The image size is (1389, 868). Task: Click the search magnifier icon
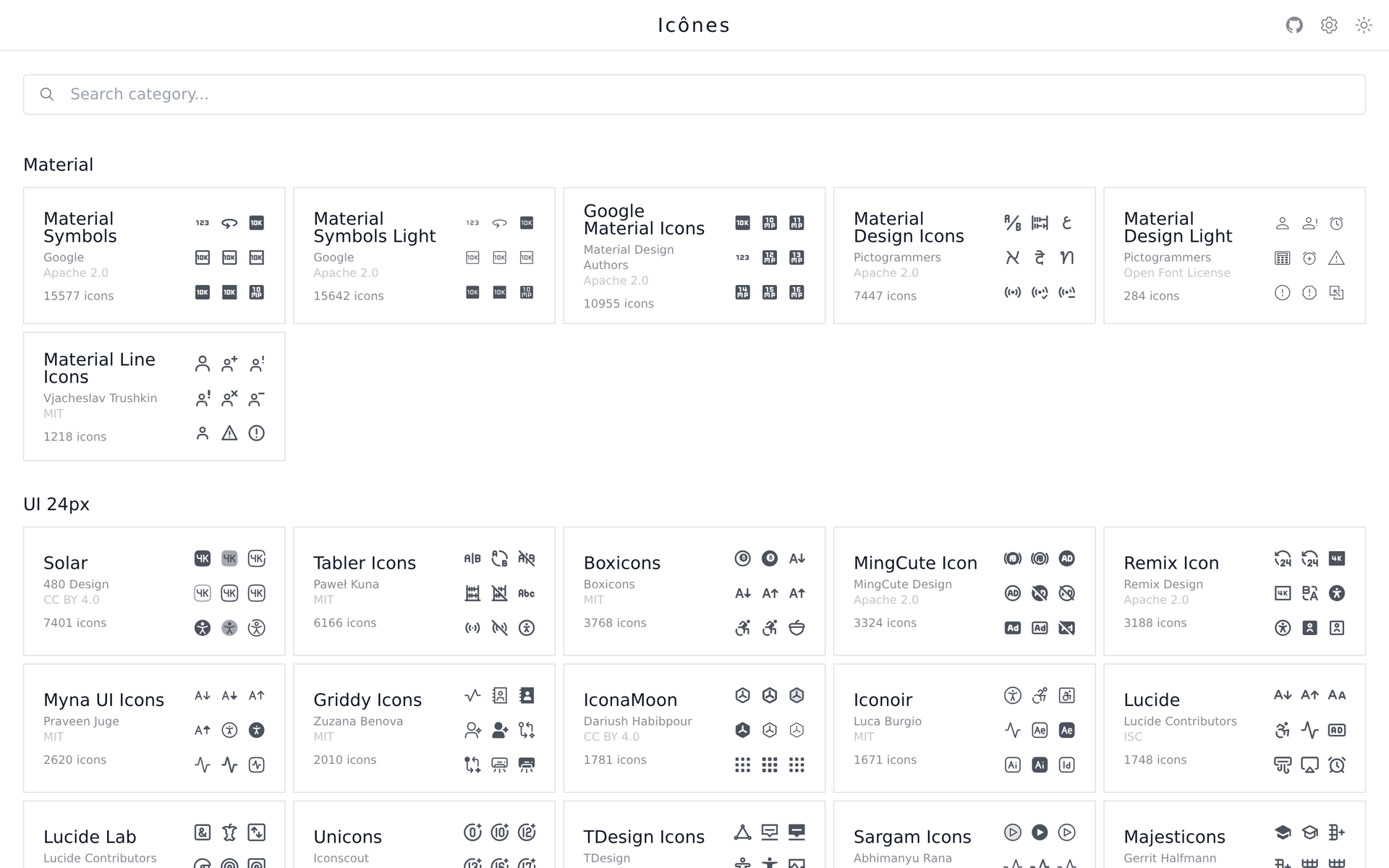[x=47, y=95]
